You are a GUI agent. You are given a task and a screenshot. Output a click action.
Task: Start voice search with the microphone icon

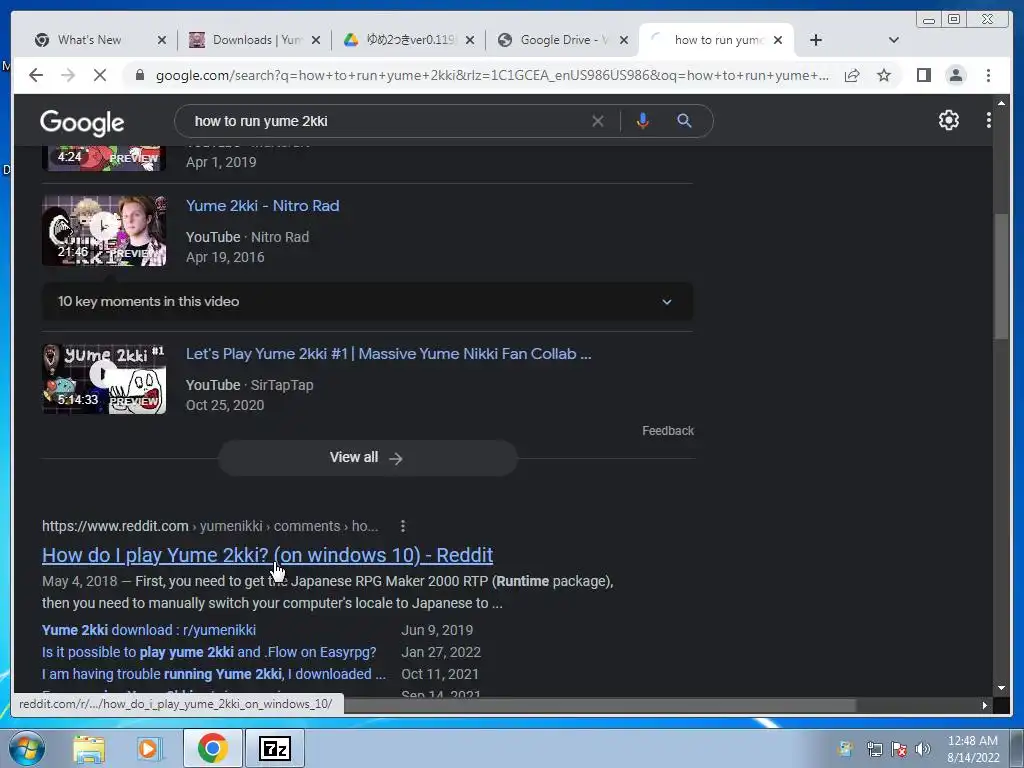tap(643, 121)
